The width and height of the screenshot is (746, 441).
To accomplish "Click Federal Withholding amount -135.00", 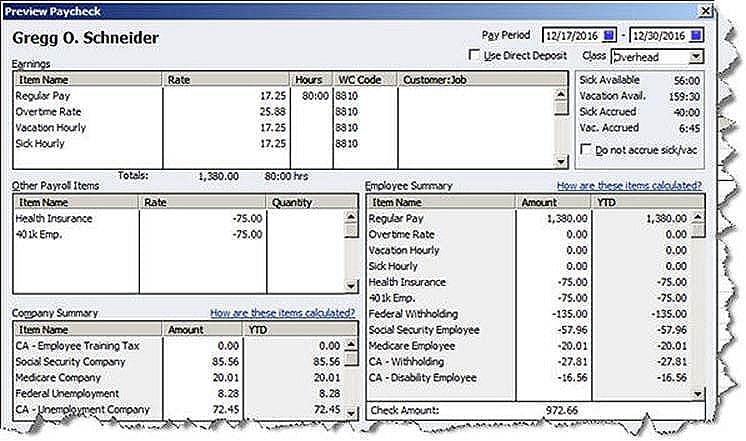I will (570, 314).
